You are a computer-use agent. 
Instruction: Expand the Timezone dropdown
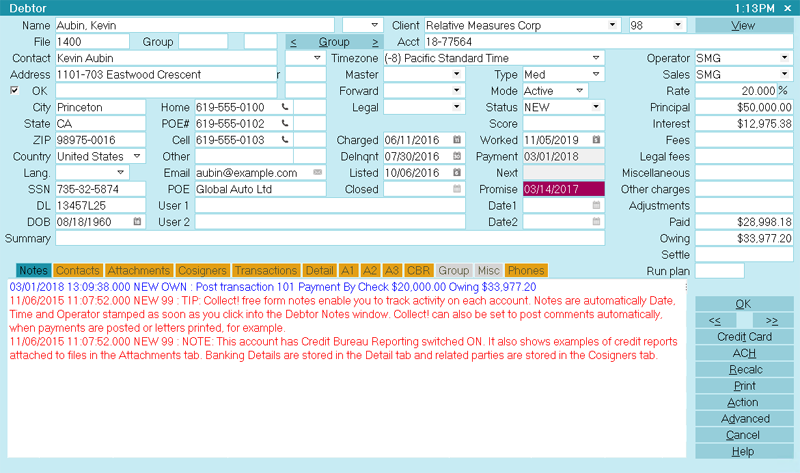pyautogui.click(x=595, y=58)
